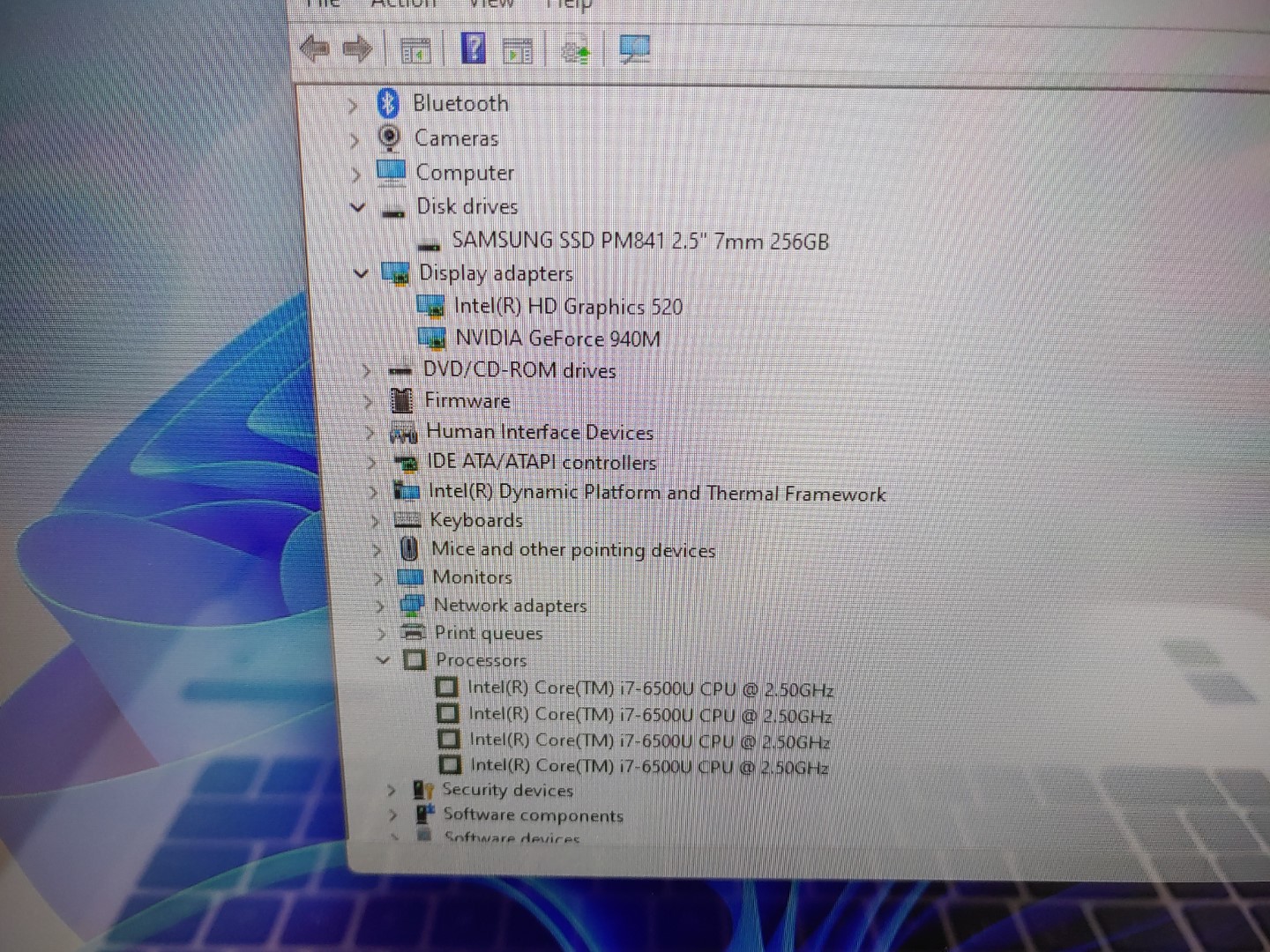Select SAMSUNG SSD PM841 256GB drive
1270x952 pixels.
click(640, 241)
